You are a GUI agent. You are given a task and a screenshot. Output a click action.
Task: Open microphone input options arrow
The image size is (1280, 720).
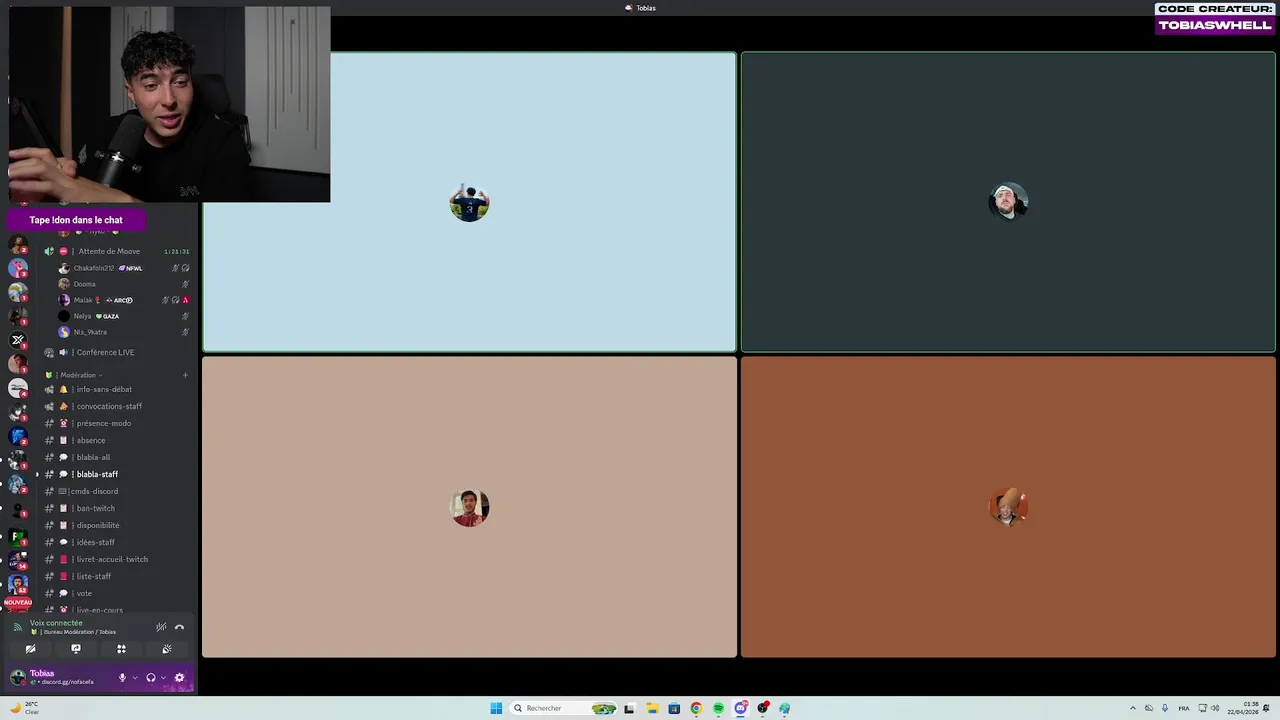134,677
